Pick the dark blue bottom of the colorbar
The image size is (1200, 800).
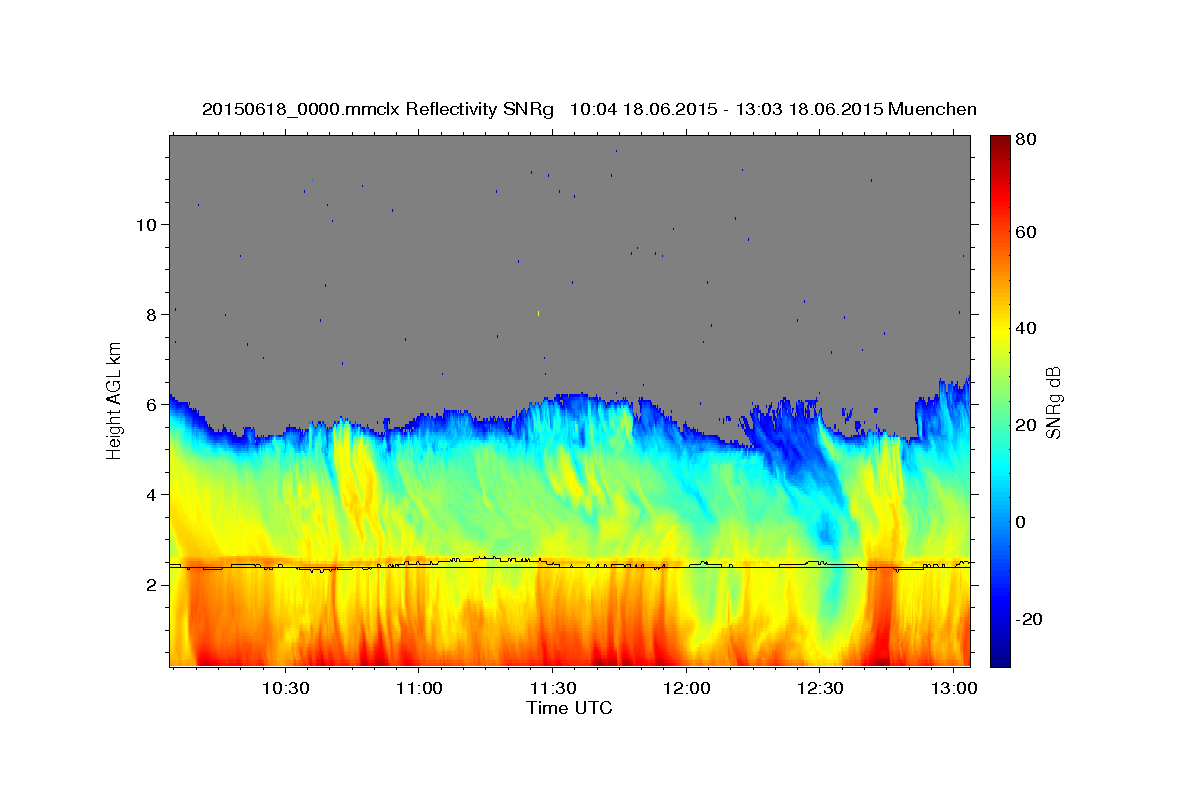tap(1000, 658)
